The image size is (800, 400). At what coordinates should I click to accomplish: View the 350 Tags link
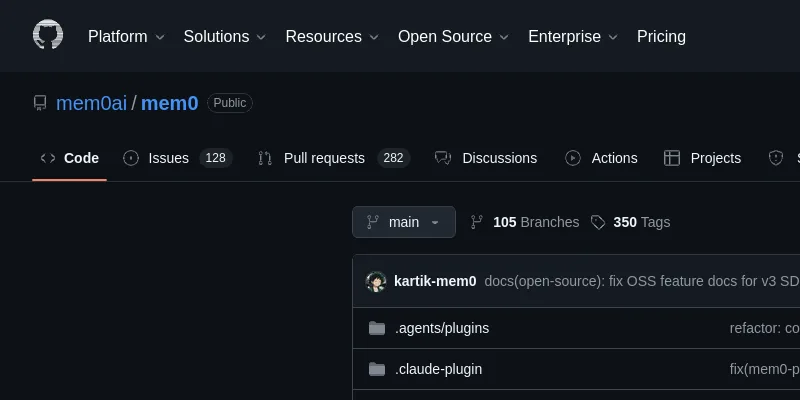click(x=630, y=222)
